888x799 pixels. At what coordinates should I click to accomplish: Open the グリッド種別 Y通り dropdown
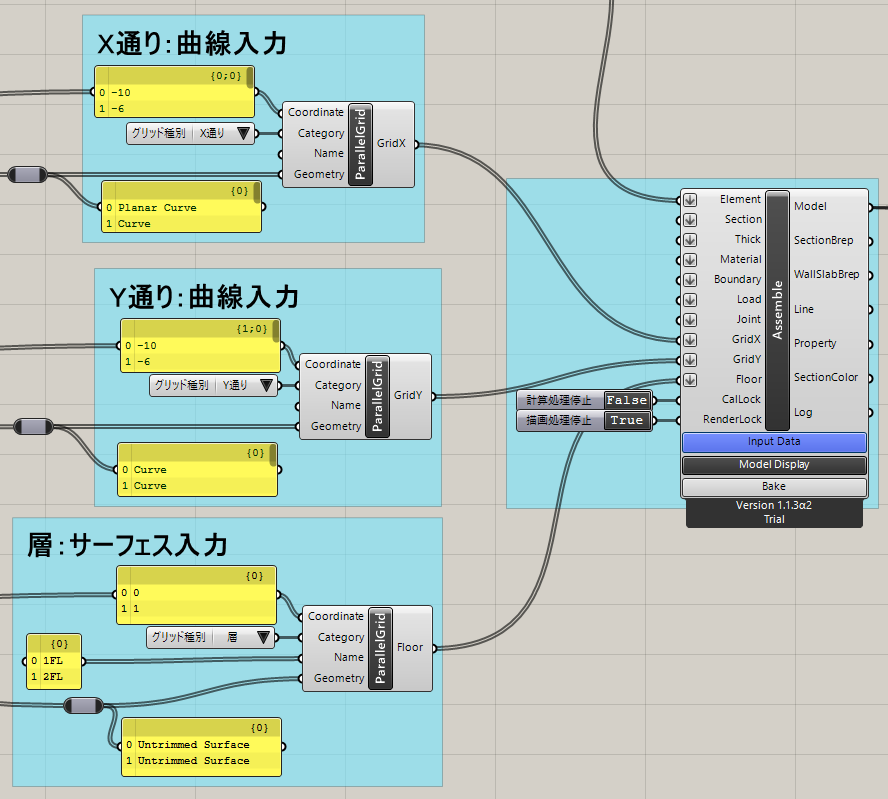tap(266, 385)
